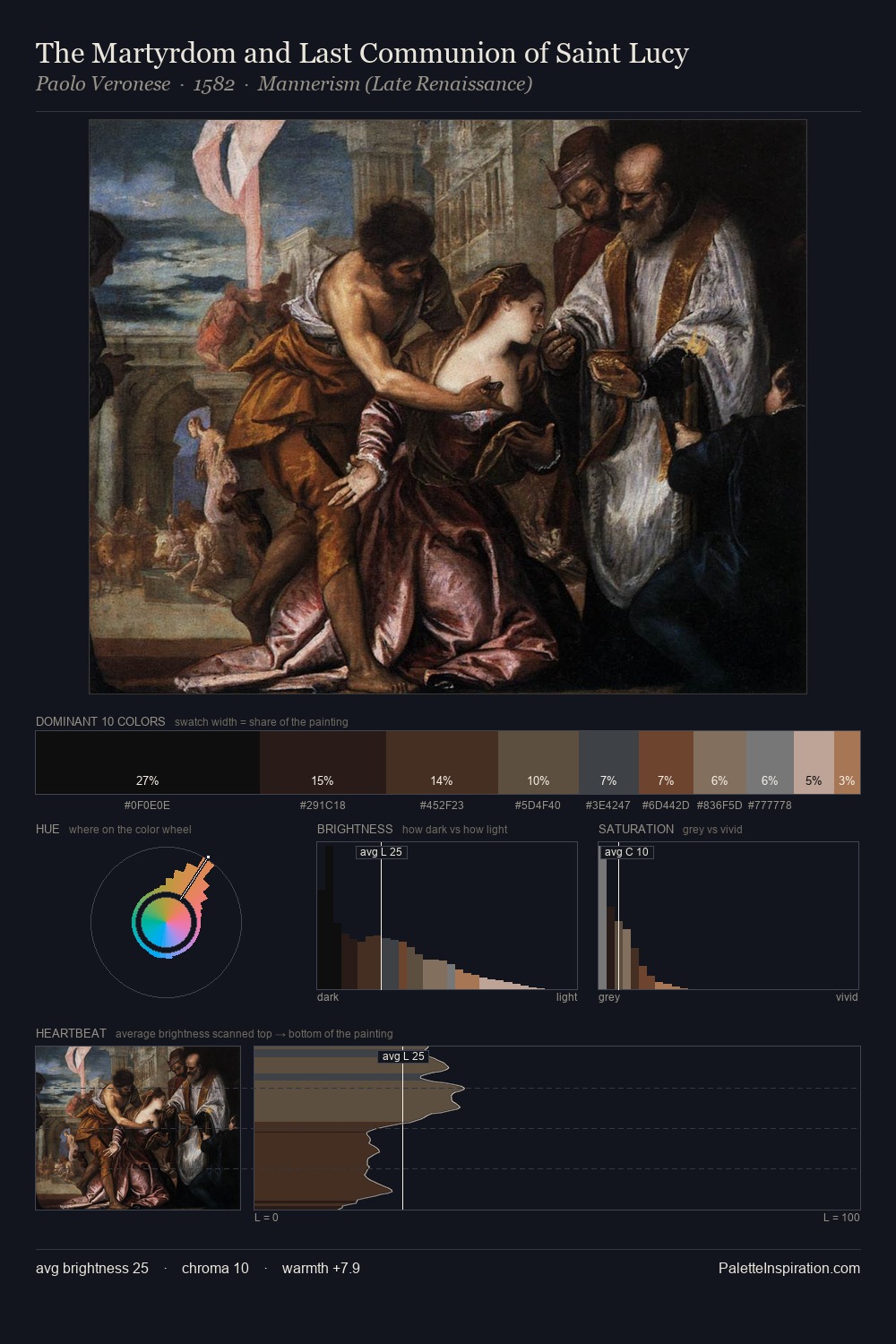Click the 'dark' axis label
The height and width of the screenshot is (1344, 896).
328,997
